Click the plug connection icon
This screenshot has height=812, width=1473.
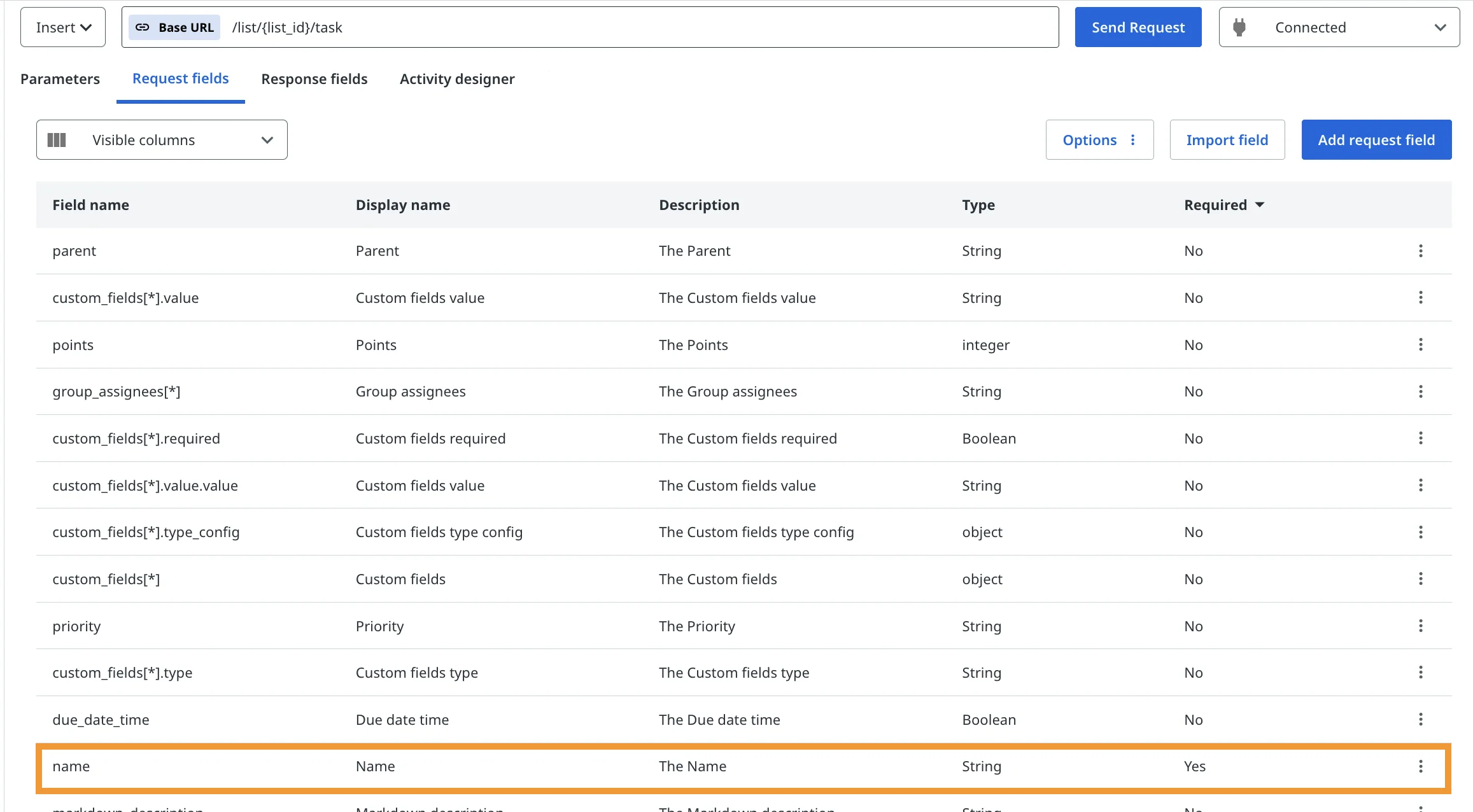pos(1239,27)
